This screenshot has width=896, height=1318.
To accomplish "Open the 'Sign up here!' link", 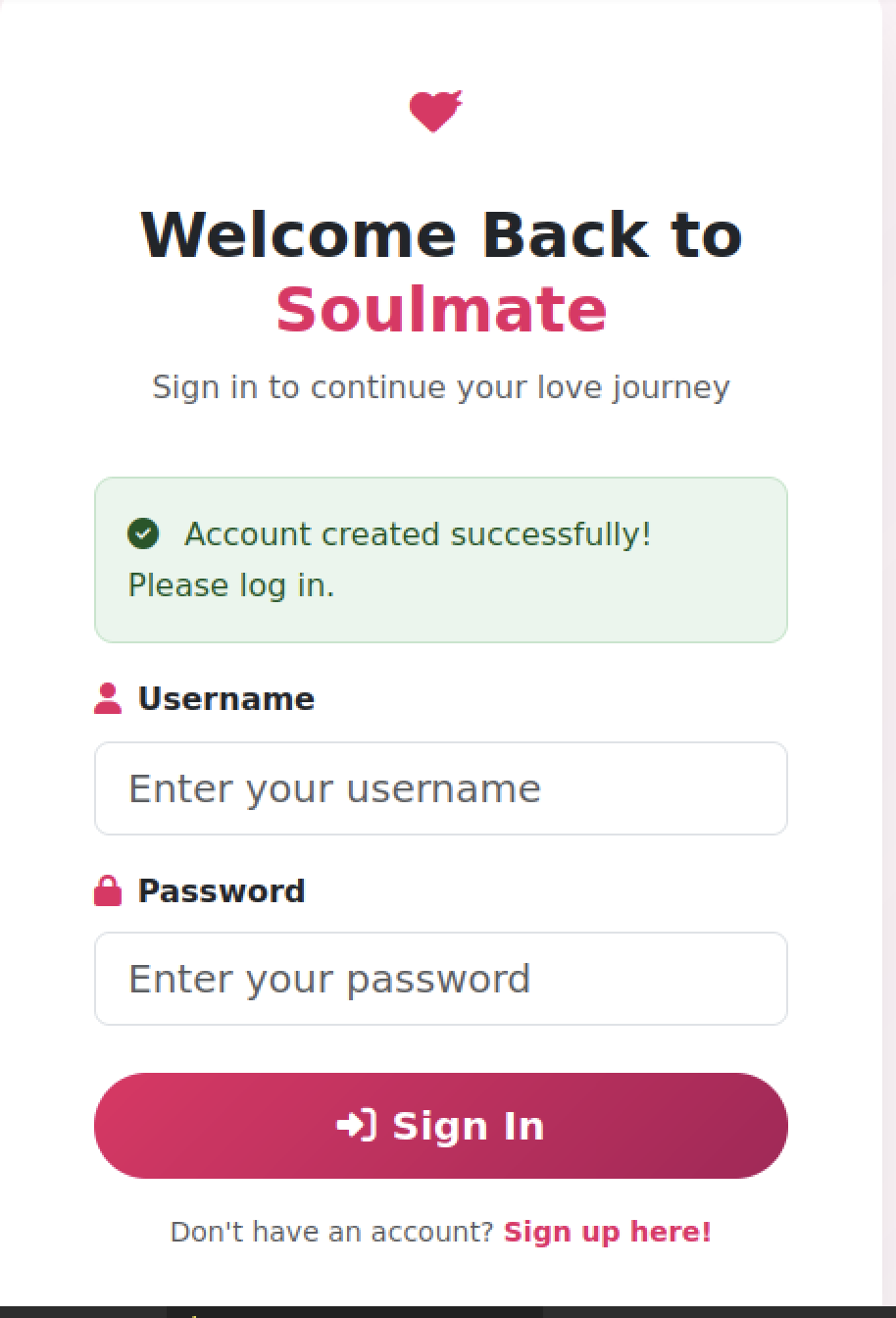I will tap(608, 1232).
